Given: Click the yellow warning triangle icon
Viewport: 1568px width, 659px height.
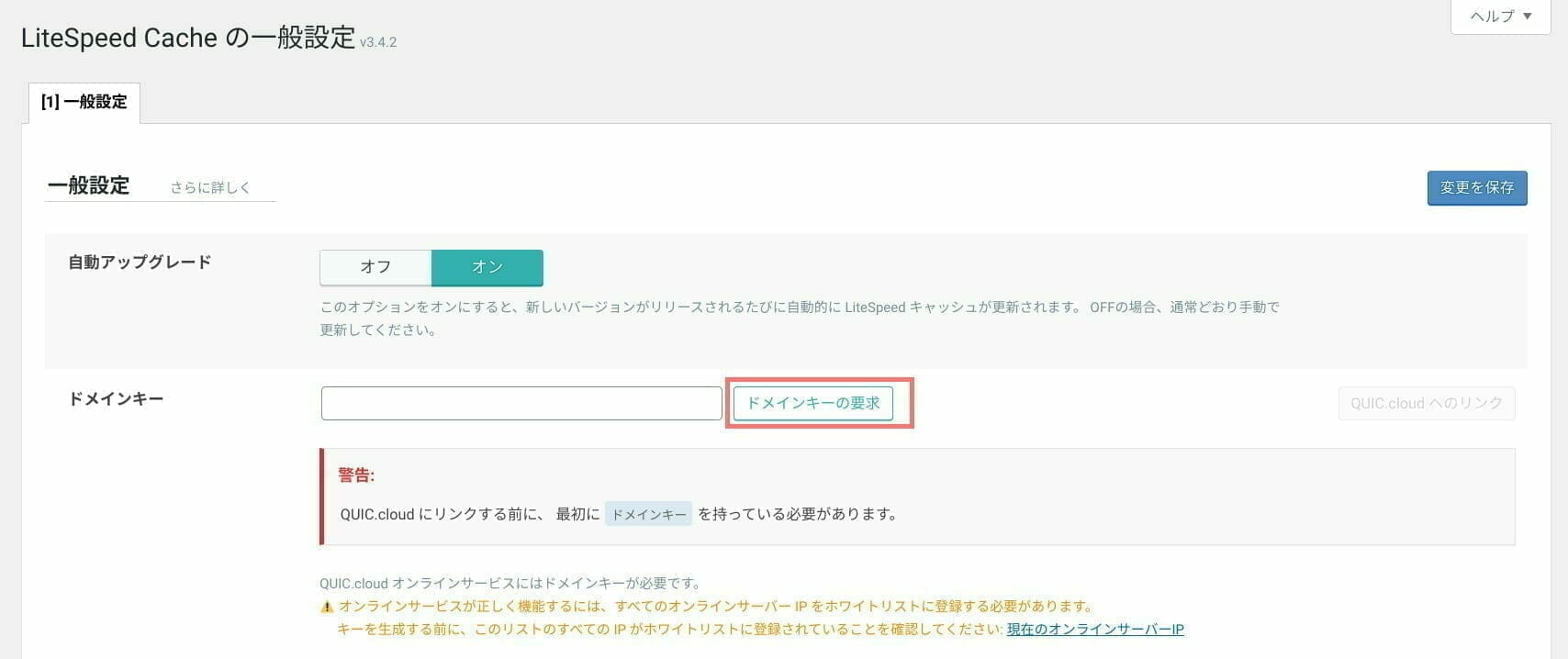Looking at the screenshot, I should point(327,607).
